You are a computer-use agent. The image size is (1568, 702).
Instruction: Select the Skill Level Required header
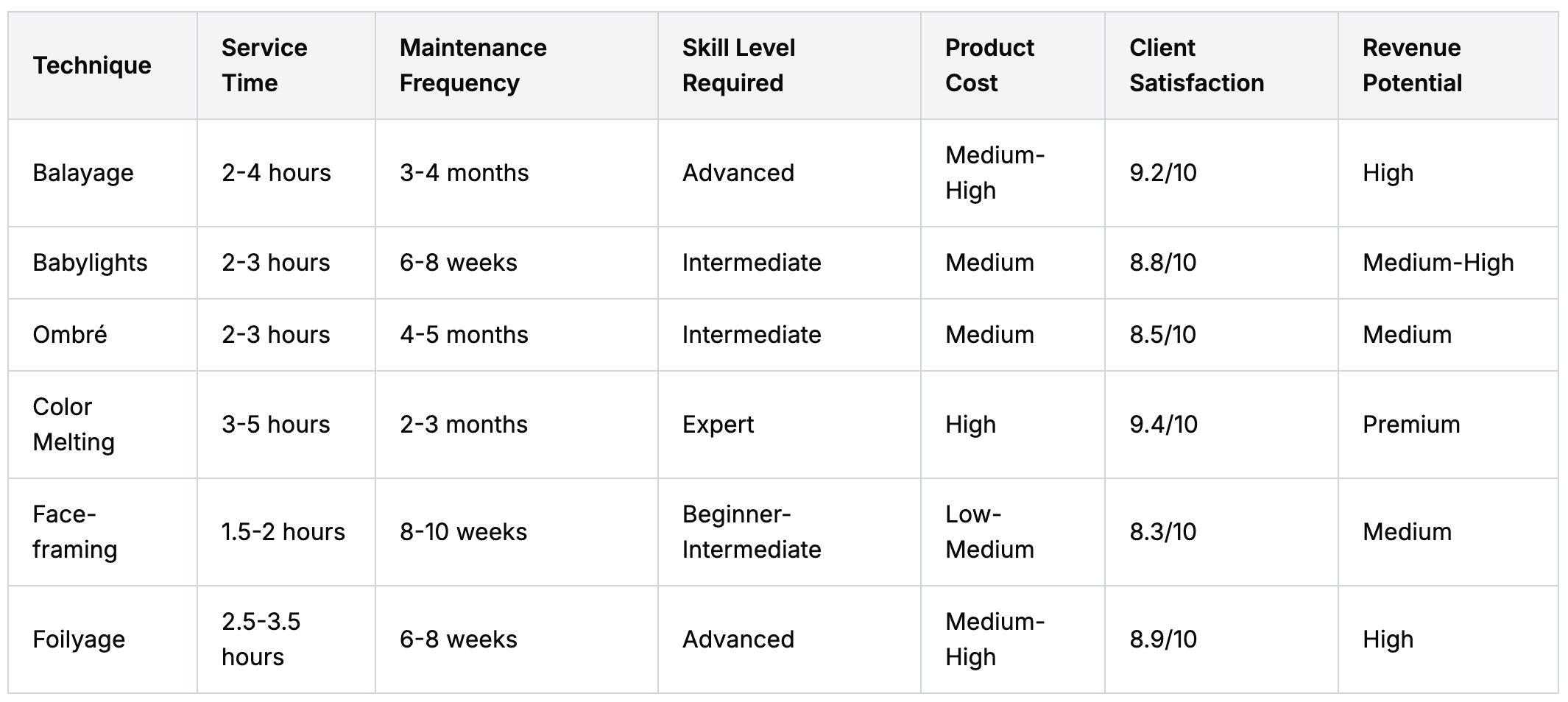738,65
